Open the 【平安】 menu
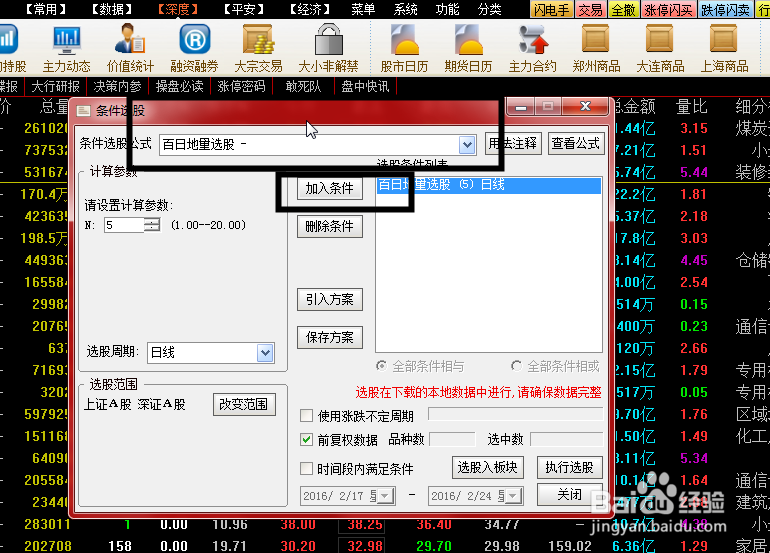 (244, 9)
